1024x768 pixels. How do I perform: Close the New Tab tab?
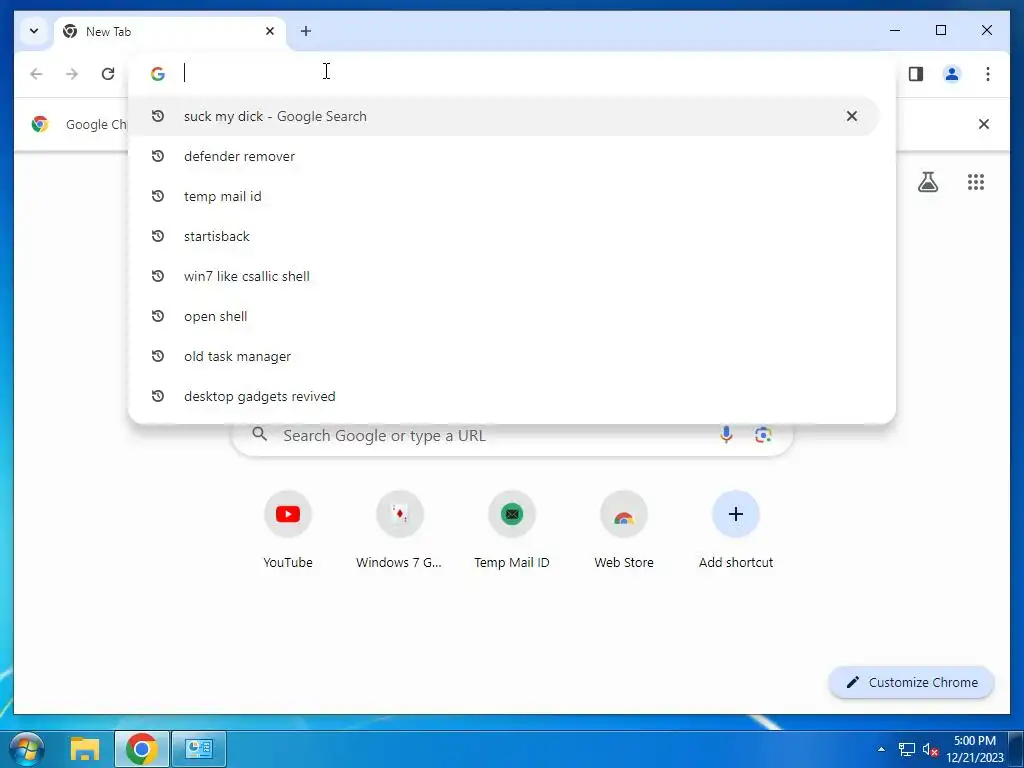(270, 31)
